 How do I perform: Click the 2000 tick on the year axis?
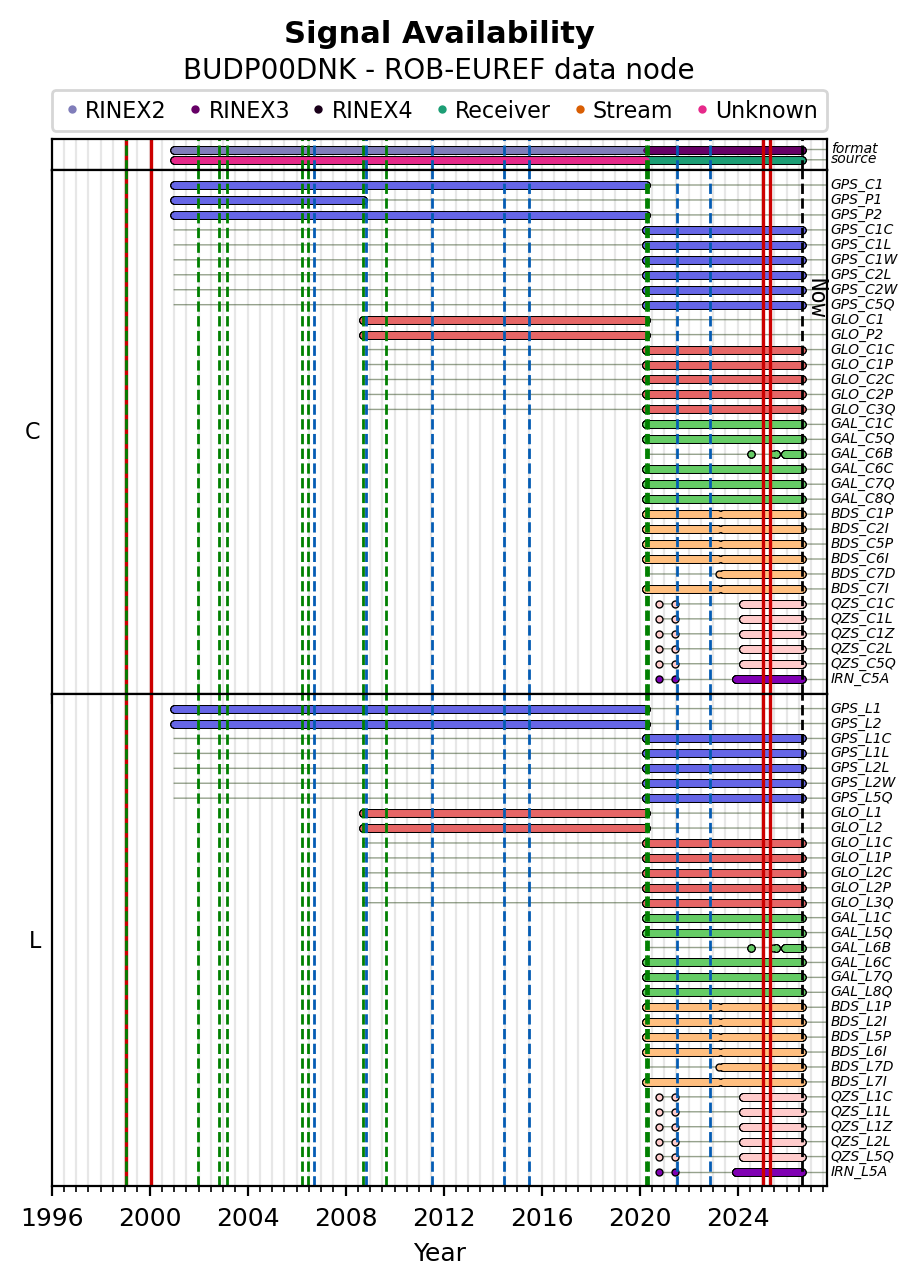150,1218
